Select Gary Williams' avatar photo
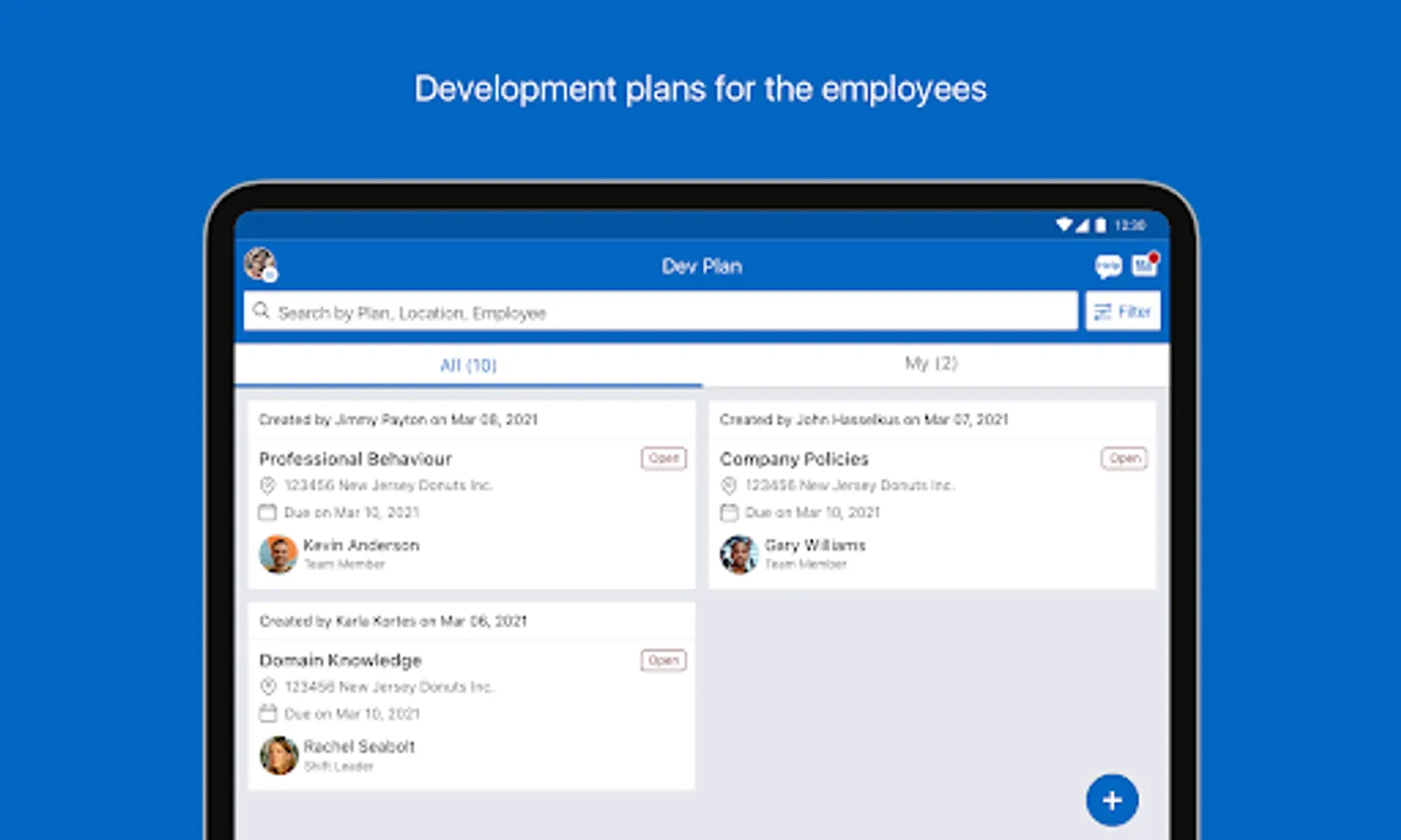This screenshot has height=840, width=1401. 739,554
